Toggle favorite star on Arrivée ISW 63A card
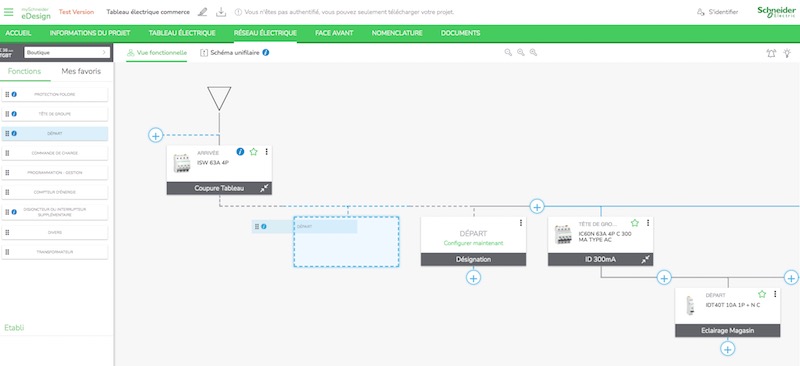Screen dimensions: 800x366 [254, 152]
